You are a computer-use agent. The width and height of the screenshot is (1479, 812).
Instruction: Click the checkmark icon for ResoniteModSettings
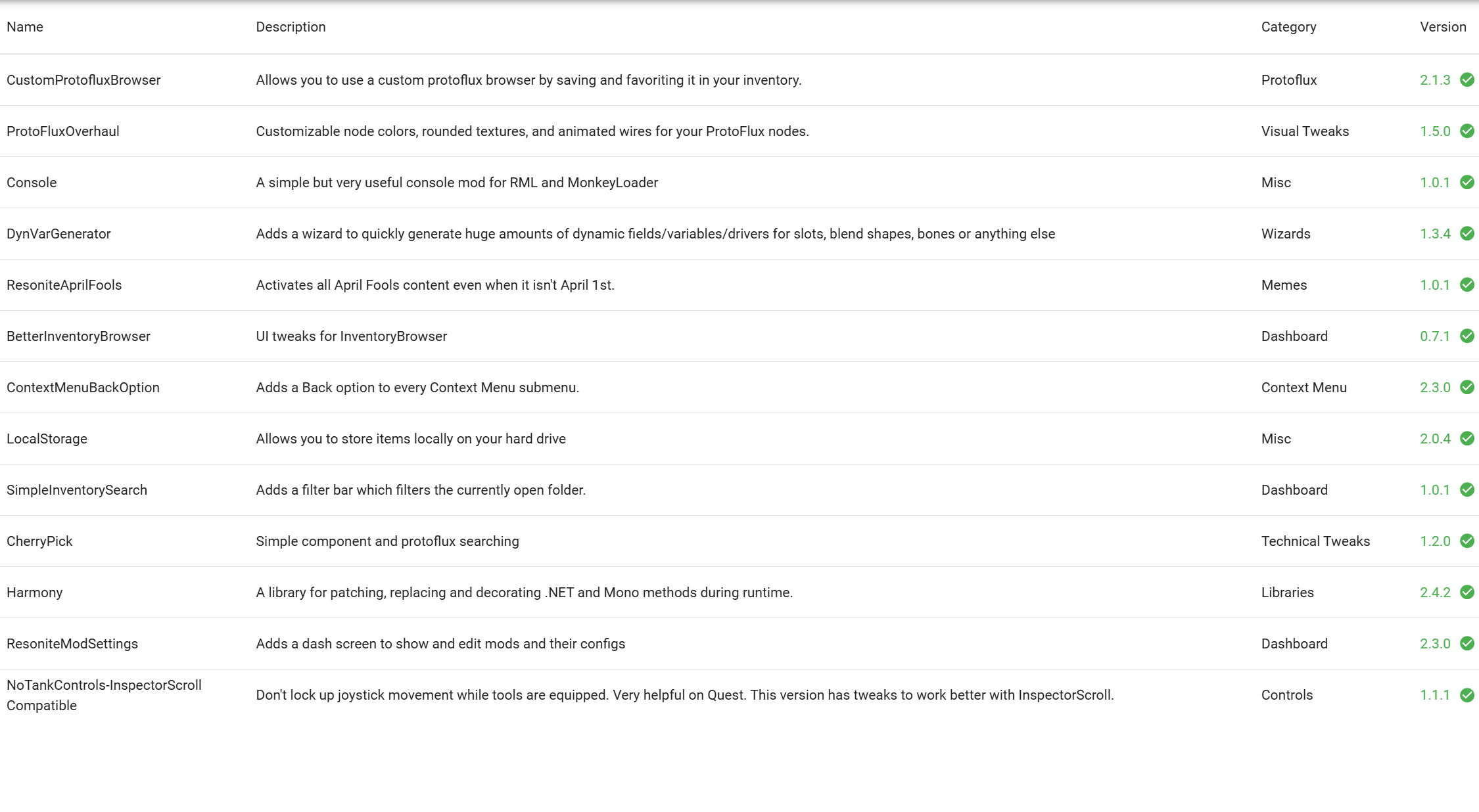coord(1467,643)
